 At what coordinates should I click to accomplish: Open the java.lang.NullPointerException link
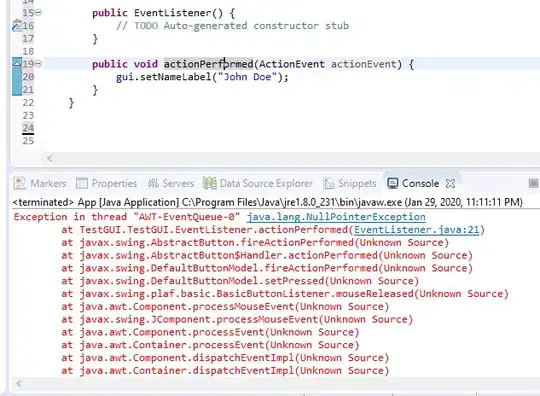pyautogui.click(x=336, y=217)
